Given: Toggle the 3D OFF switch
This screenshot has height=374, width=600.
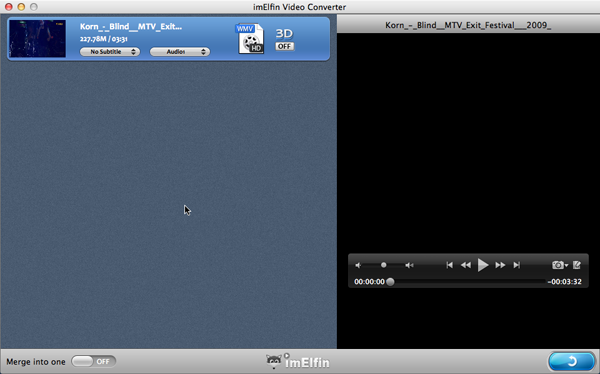Looking at the screenshot, I should coord(285,46).
